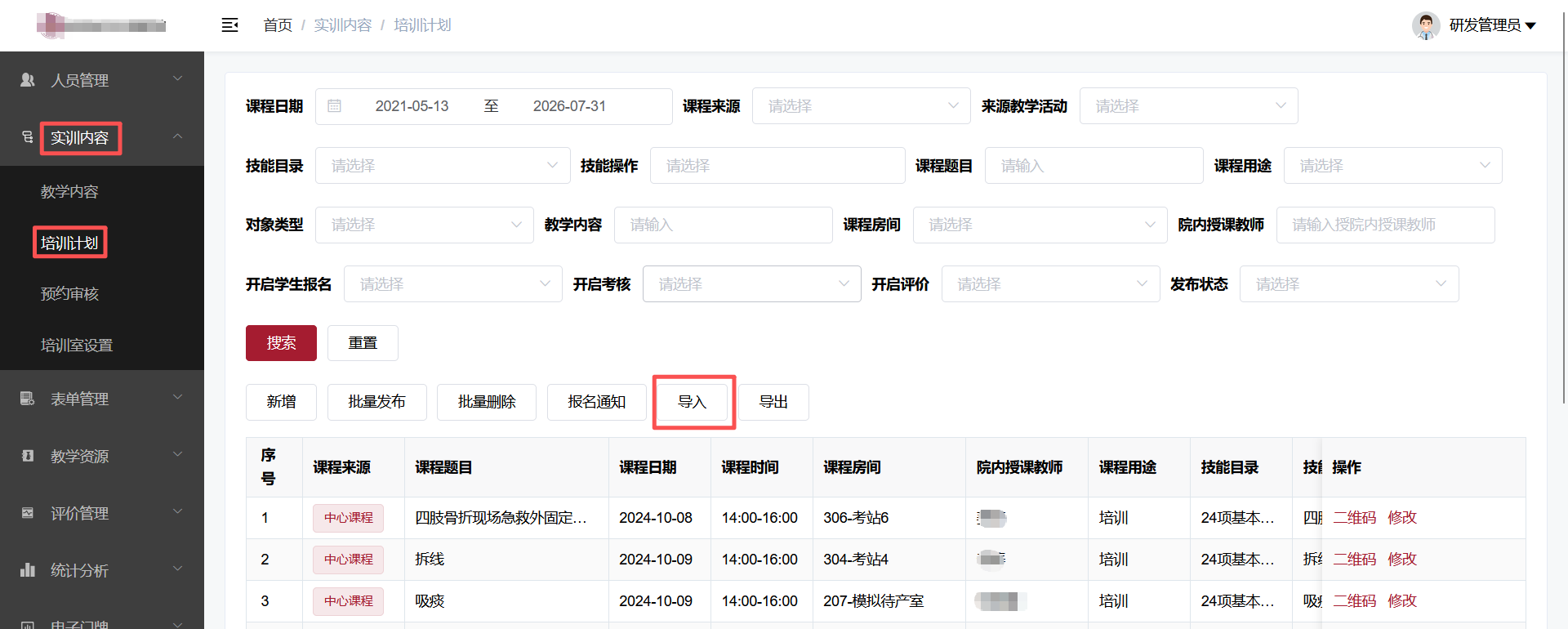Viewport: 1568px width, 629px height.
Task: Click the 统计分析 bar chart icon
Action: [28, 570]
